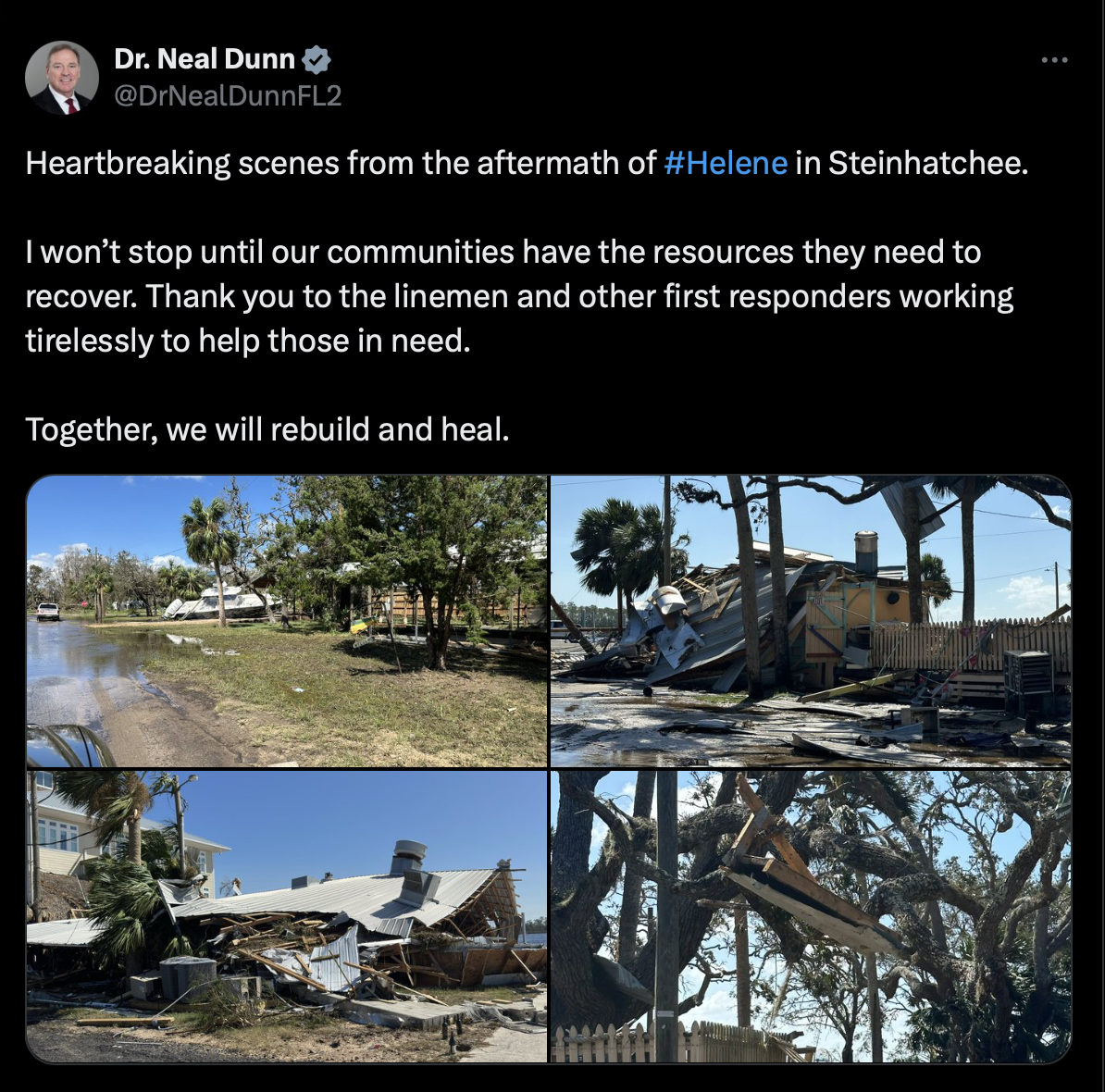Open Dr. Neal Dunn's profile picture
Viewport: 1105px width, 1092px height.
coord(62,78)
